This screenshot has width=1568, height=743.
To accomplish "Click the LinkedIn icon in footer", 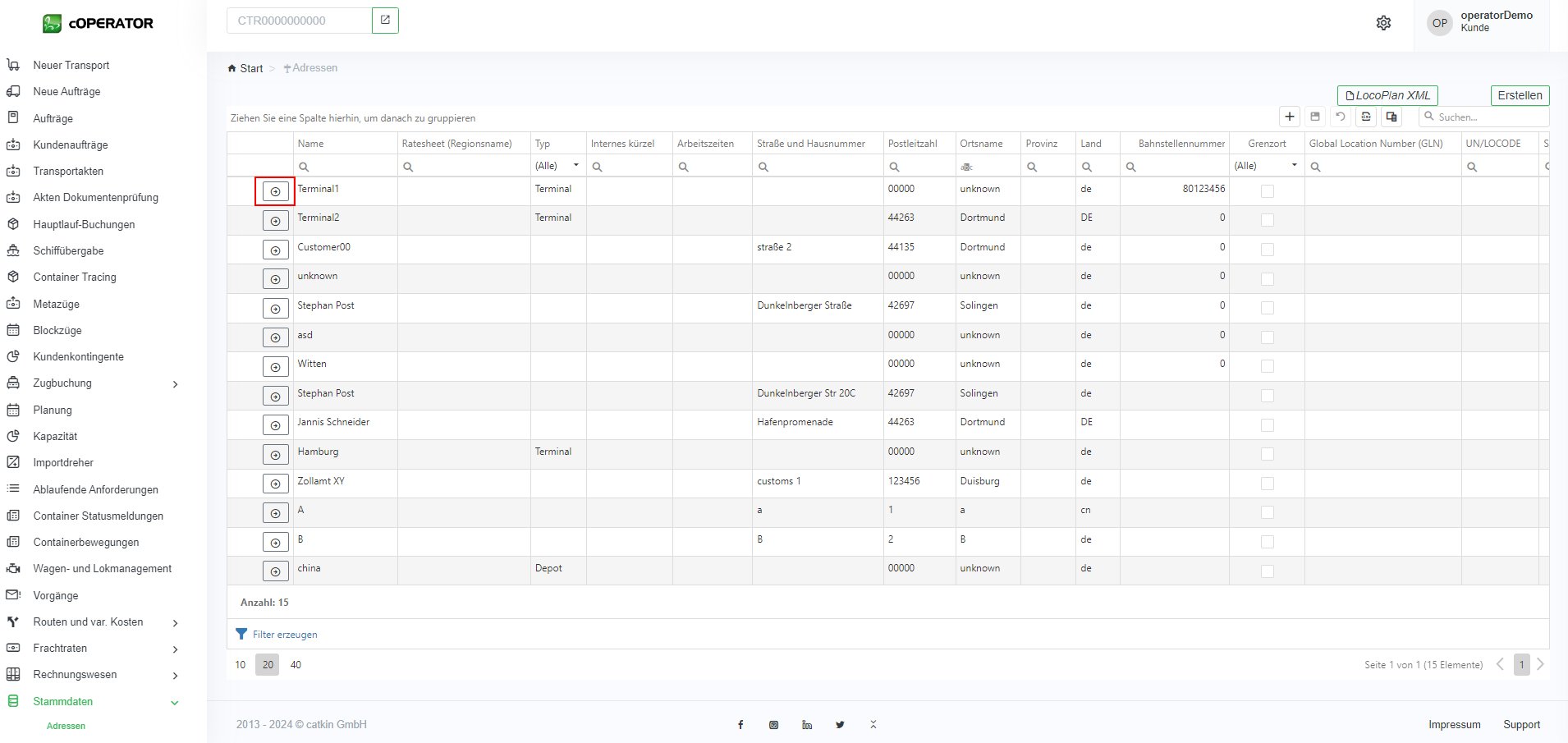I will 807,725.
